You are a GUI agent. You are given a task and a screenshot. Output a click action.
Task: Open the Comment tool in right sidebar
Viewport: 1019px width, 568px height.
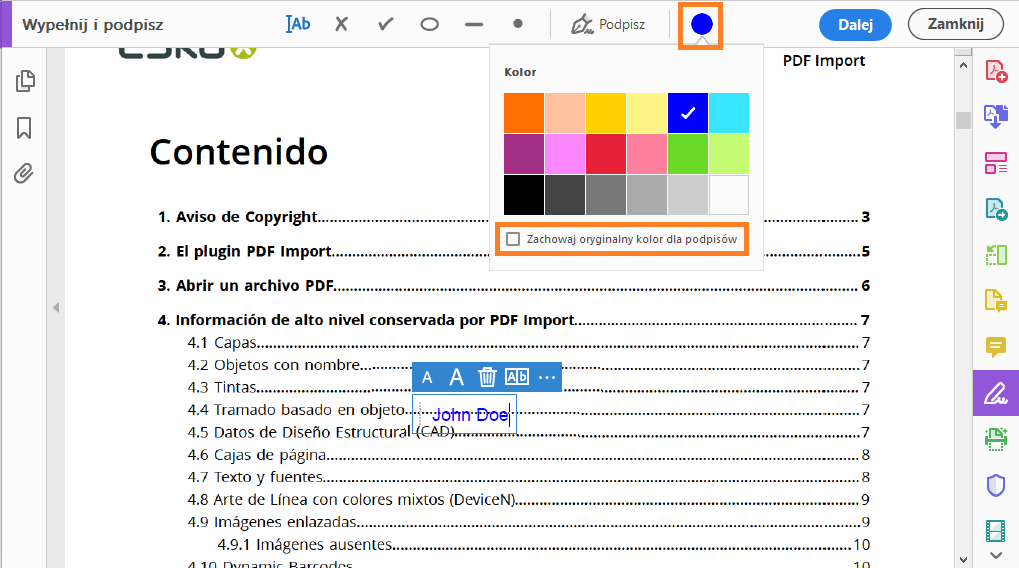click(996, 347)
